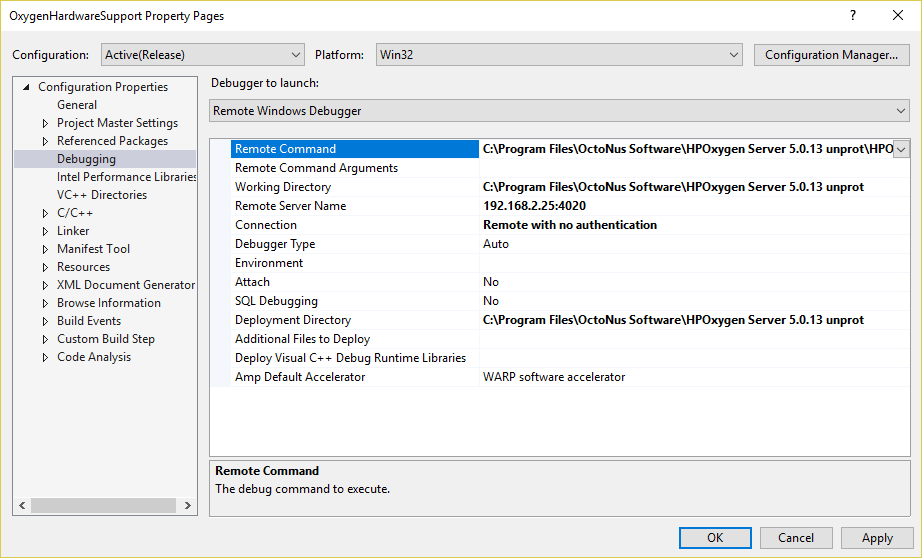The width and height of the screenshot is (922, 558).
Task: Click WARP software accelerator value
Action: click(554, 377)
